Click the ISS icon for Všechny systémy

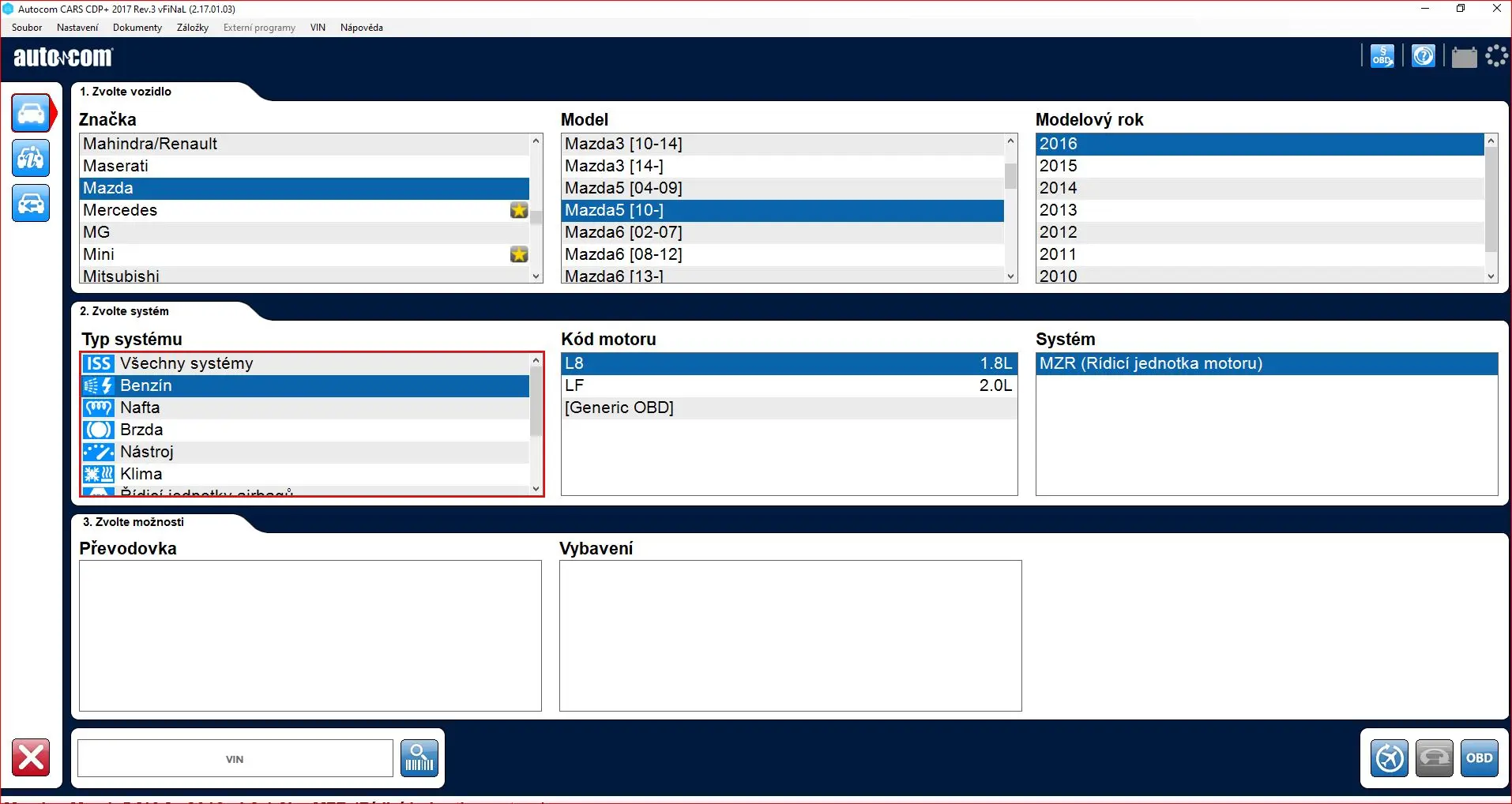[x=99, y=363]
